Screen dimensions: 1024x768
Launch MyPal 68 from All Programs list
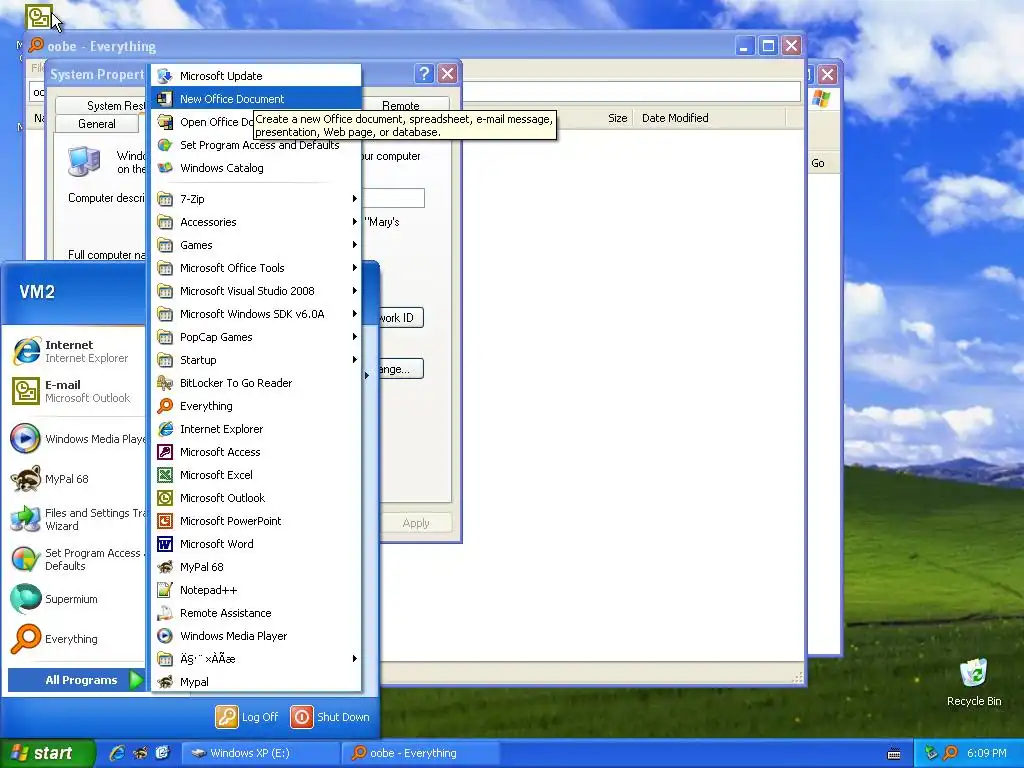256,567
